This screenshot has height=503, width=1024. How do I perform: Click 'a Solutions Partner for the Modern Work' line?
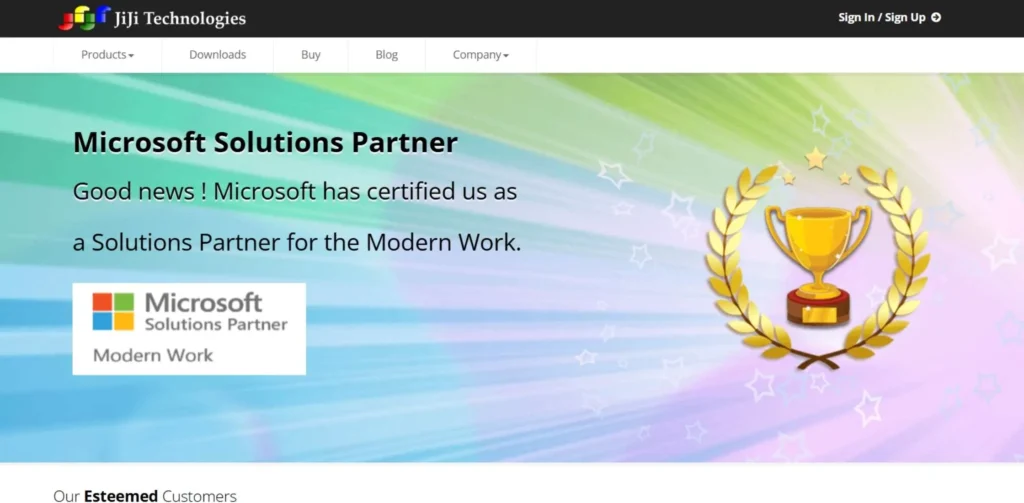(x=297, y=242)
